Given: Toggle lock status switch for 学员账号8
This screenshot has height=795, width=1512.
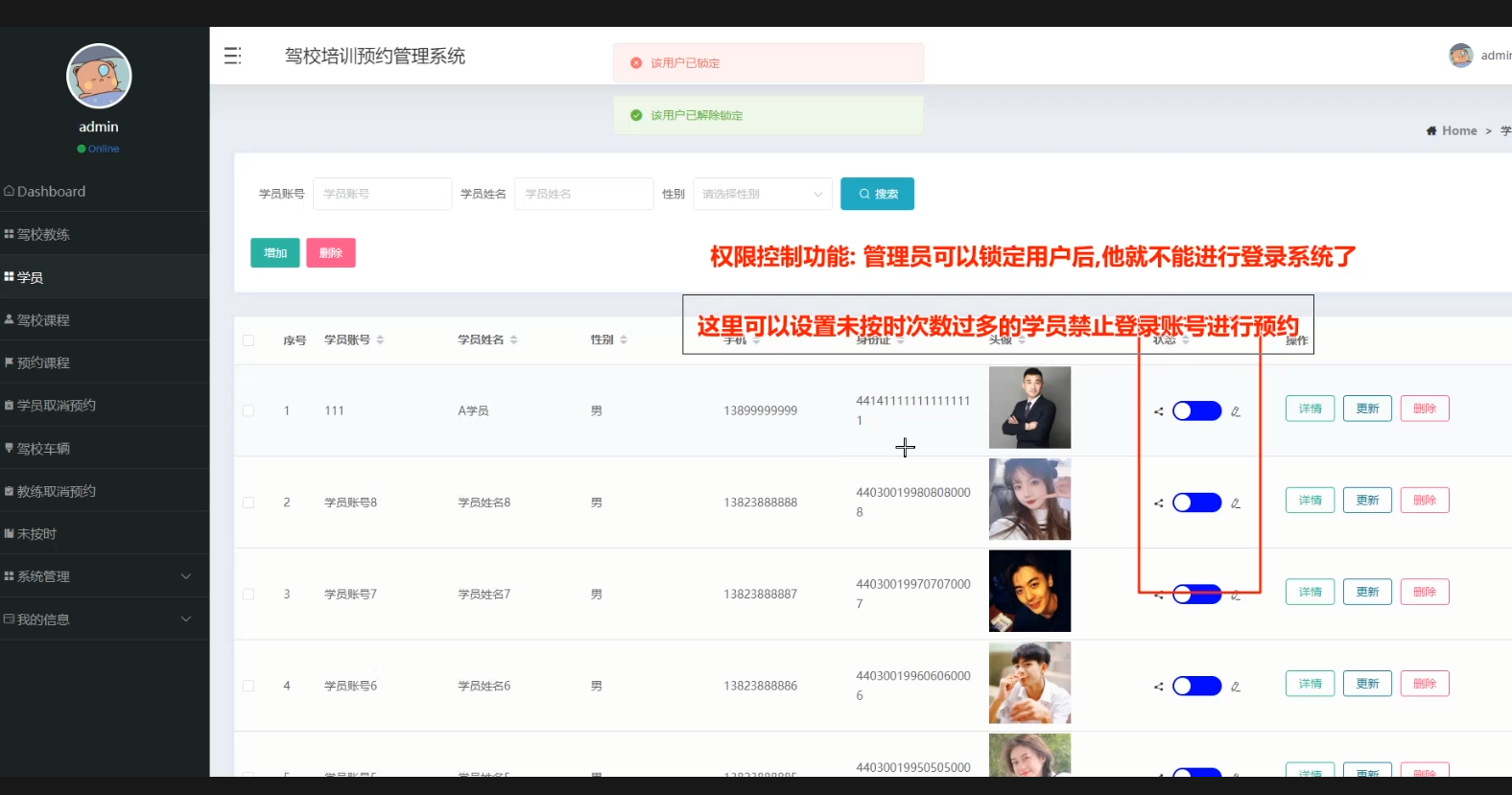Looking at the screenshot, I should 1196,503.
